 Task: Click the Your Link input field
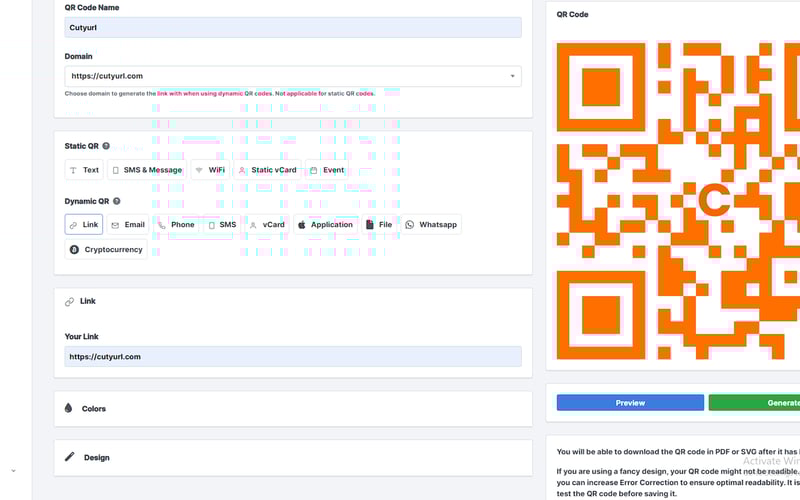[293, 357]
